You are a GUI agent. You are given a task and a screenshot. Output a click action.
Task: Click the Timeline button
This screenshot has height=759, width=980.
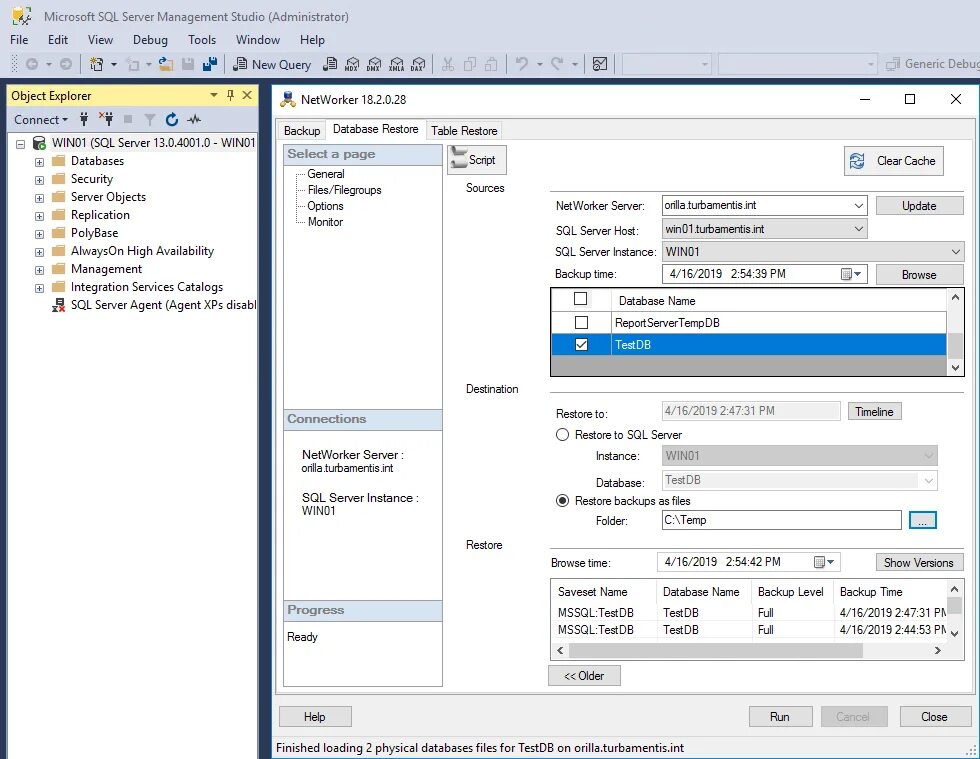(874, 411)
